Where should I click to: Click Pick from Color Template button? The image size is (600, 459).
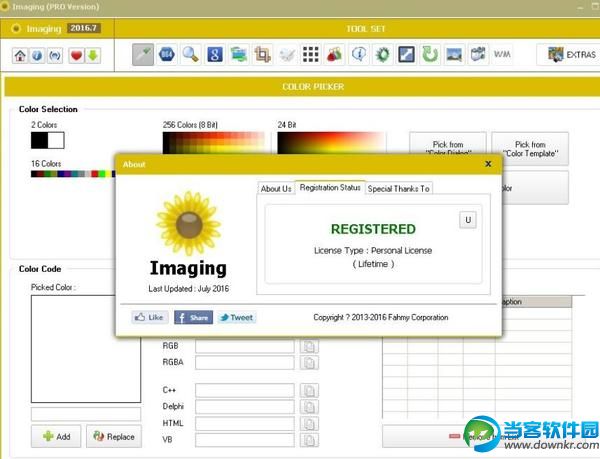point(530,149)
